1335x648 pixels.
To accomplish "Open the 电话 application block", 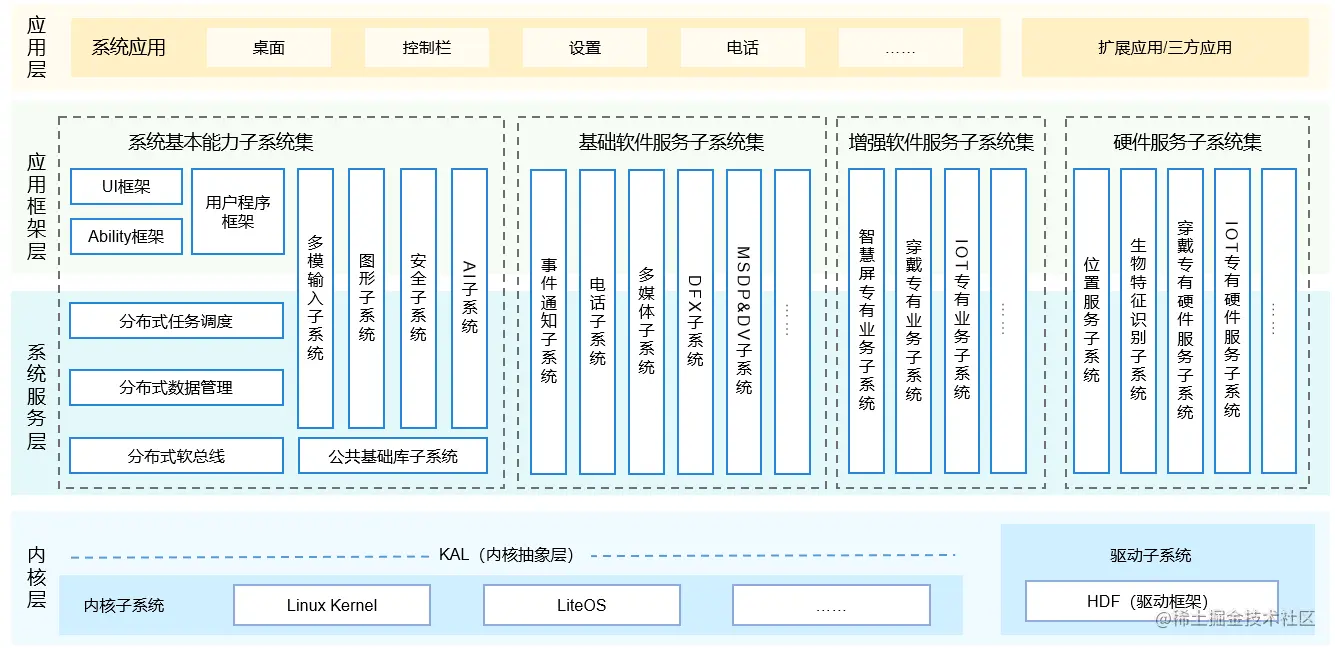I will [742, 46].
